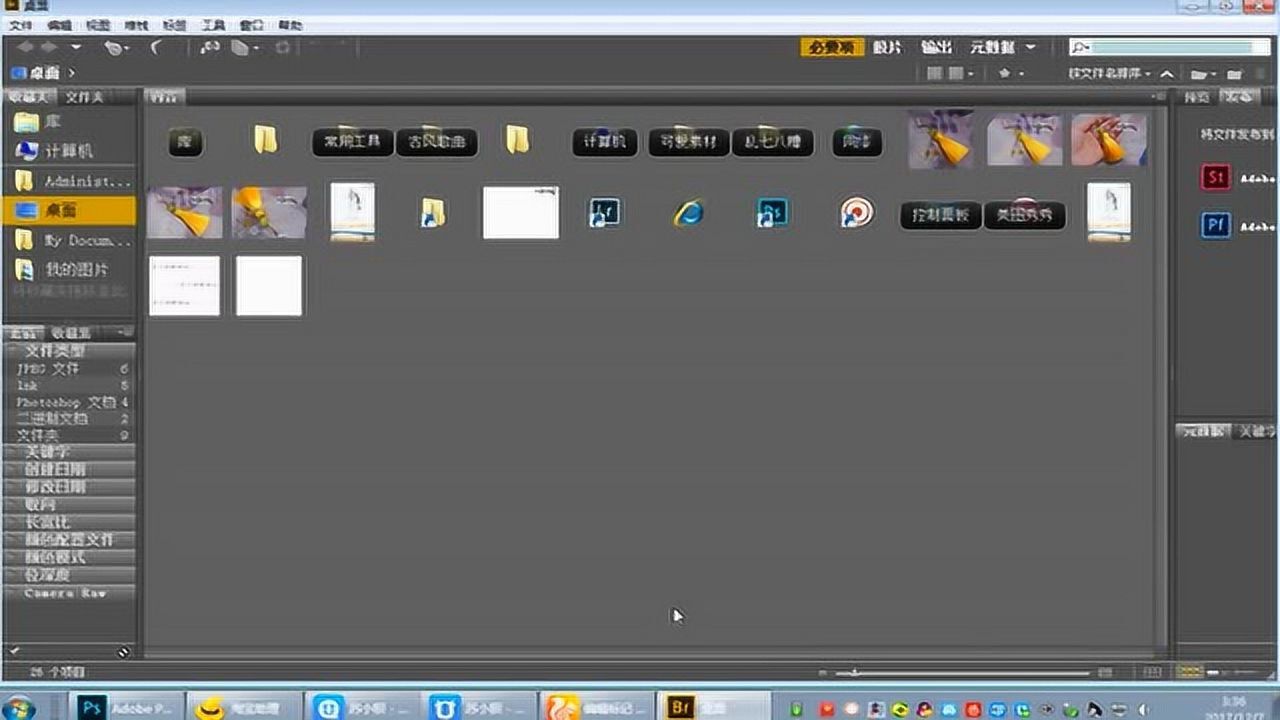The image size is (1280, 720).
Task: Switch to the 文件夹 tab
Action: (84, 97)
